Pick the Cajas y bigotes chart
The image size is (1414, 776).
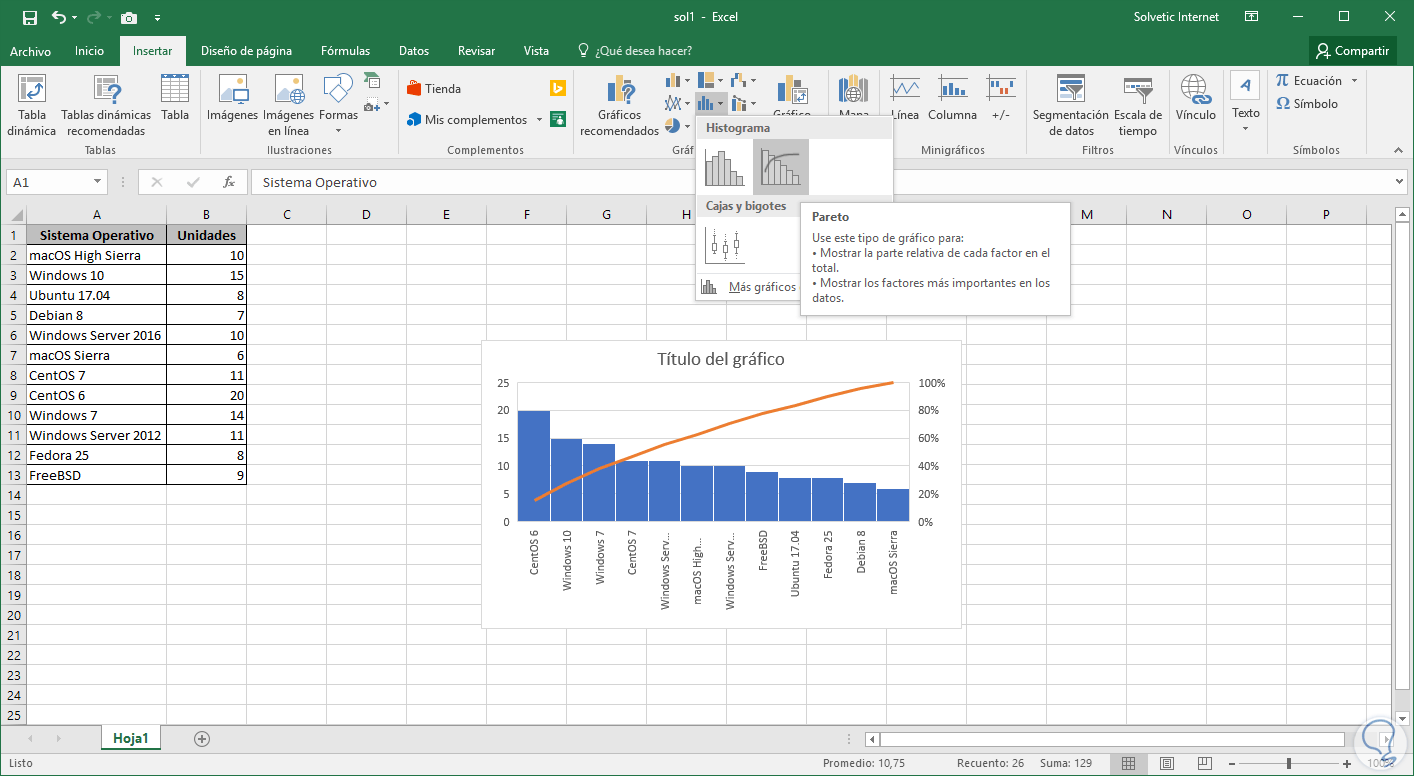point(724,245)
